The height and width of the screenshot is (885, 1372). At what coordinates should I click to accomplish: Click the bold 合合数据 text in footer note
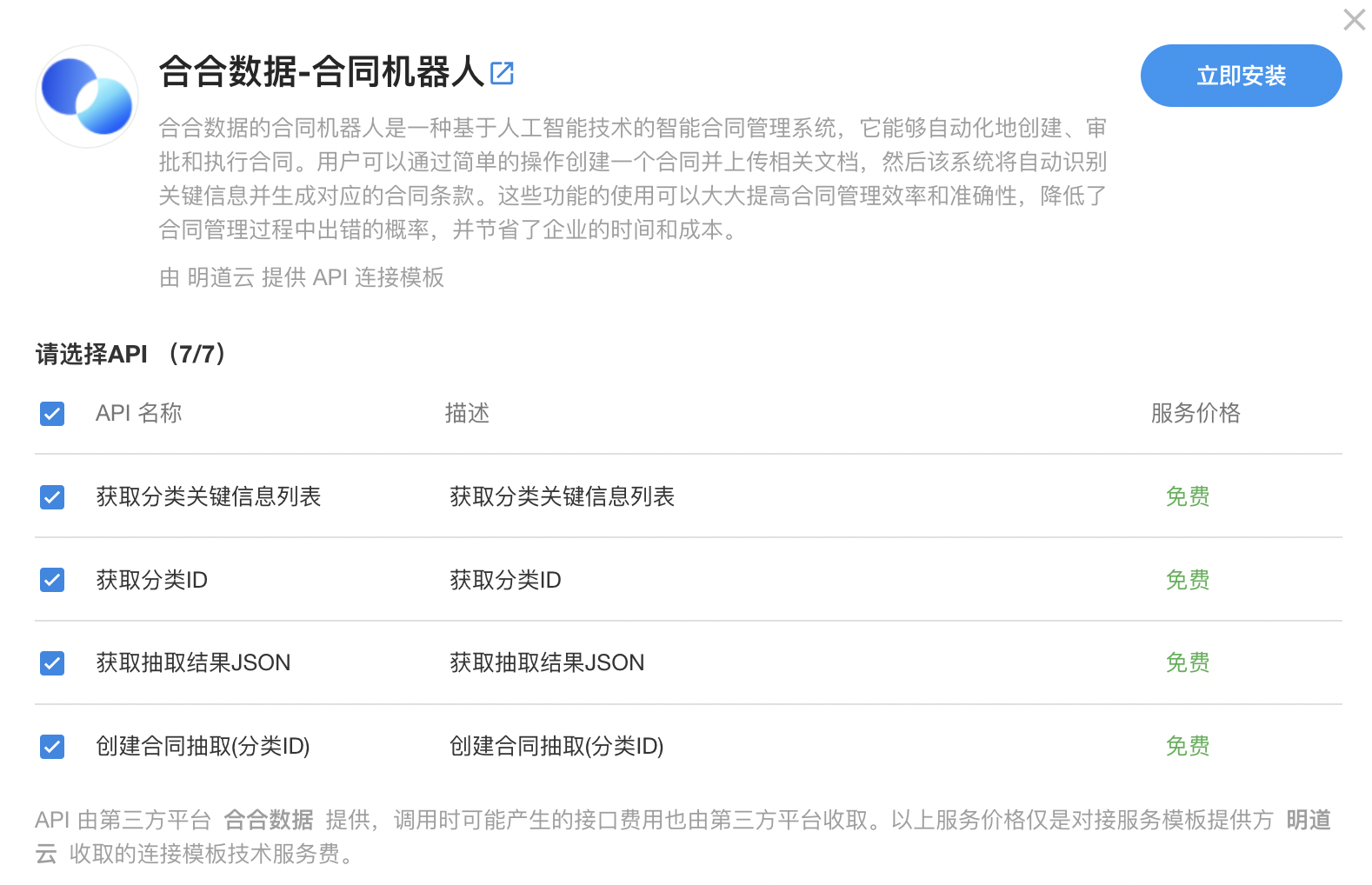pyautogui.click(x=269, y=820)
